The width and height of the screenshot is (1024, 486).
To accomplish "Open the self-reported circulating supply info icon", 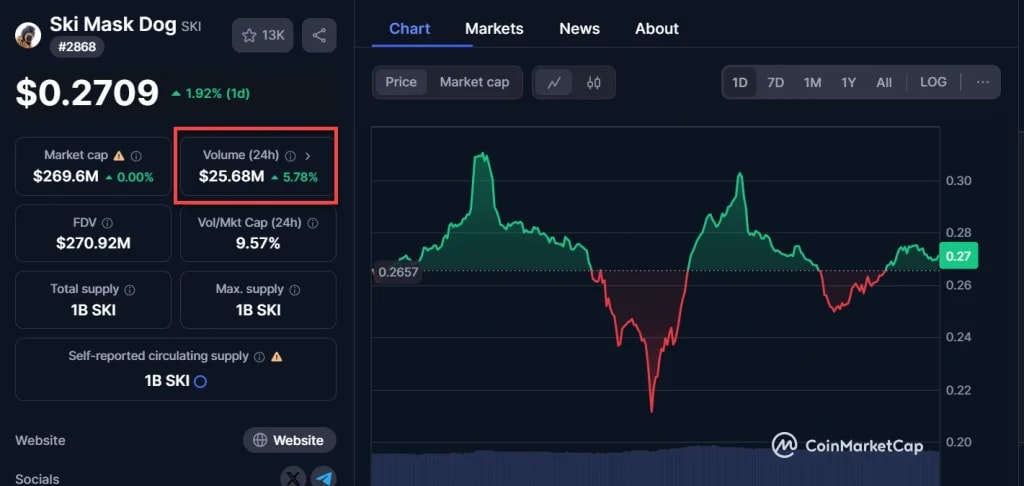I will [x=259, y=357].
